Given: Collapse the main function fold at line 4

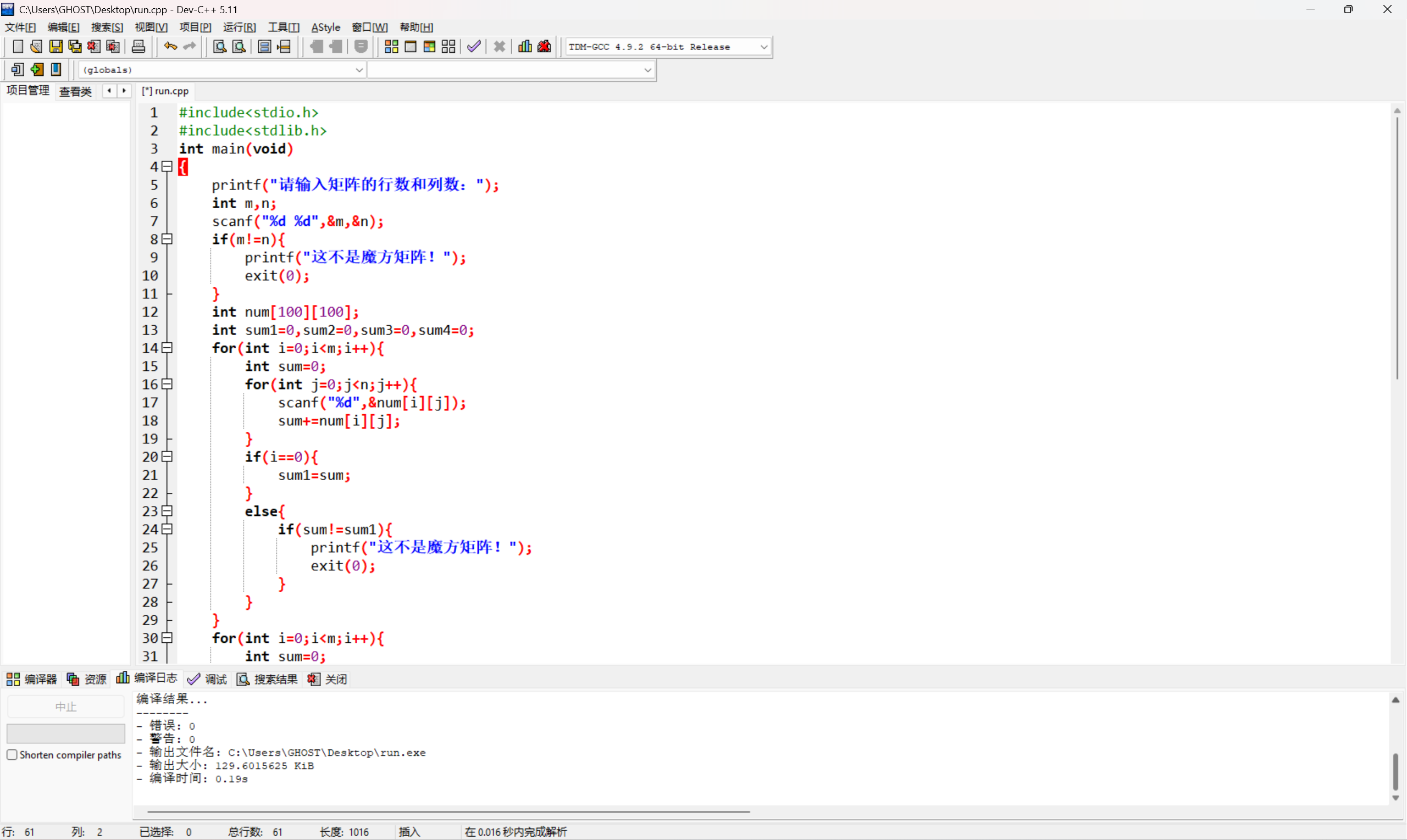Looking at the screenshot, I should (167, 166).
